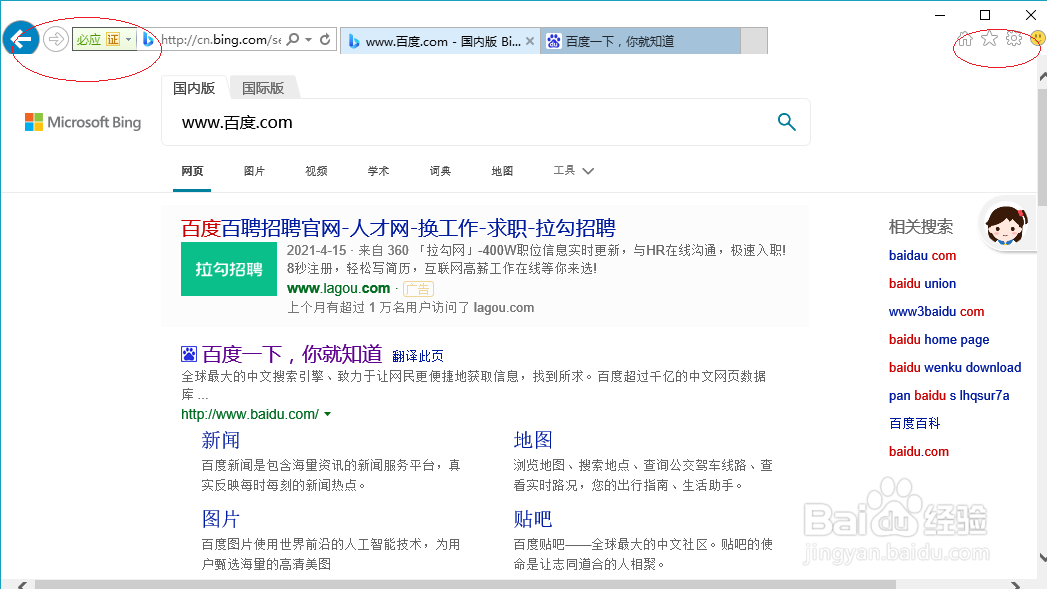This screenshot has height=589, width=1047.
Task: Open related search baidu home page
Action: [939, 340]
